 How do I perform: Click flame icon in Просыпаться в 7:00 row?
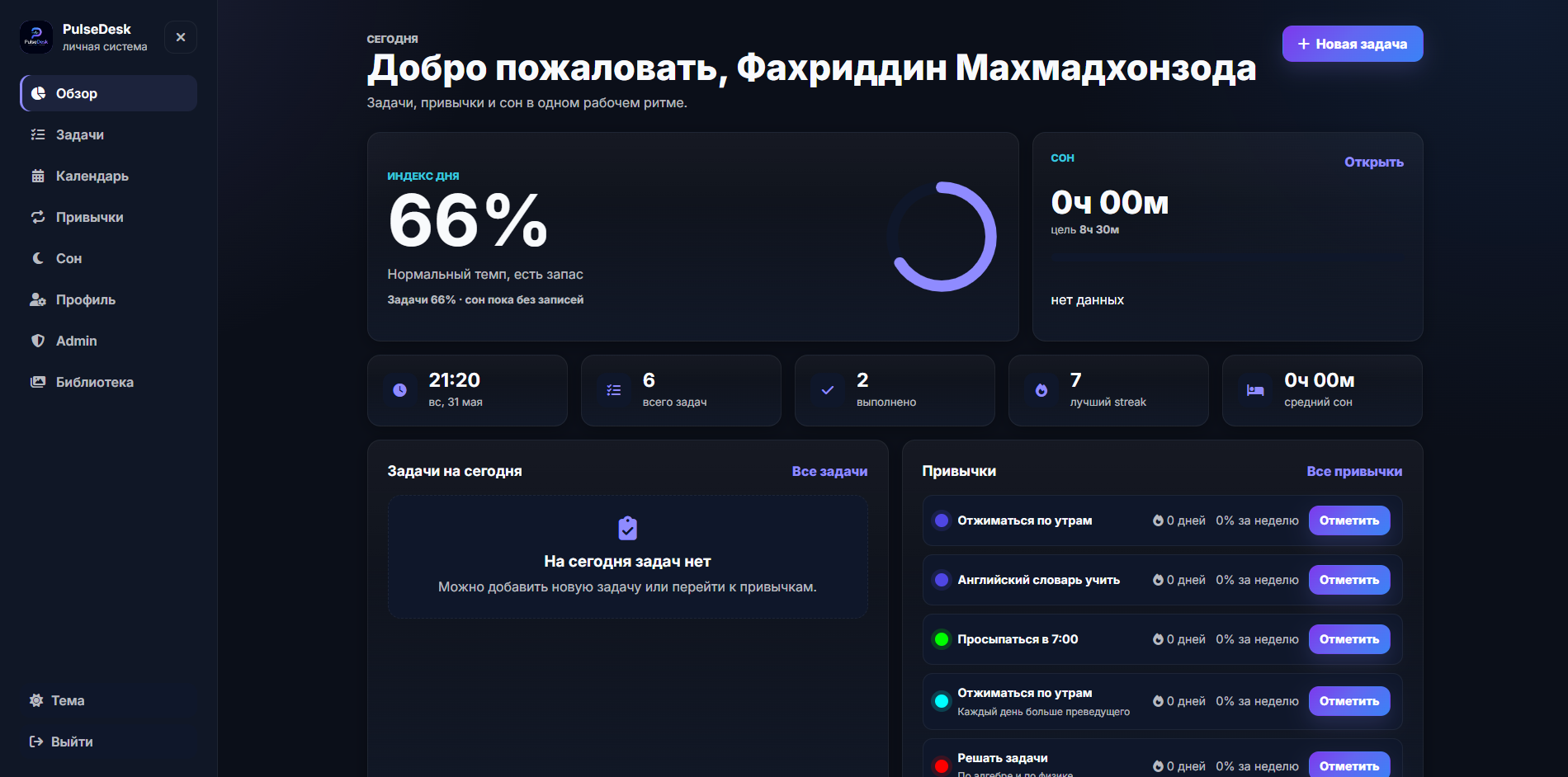tap(1158, 639)
